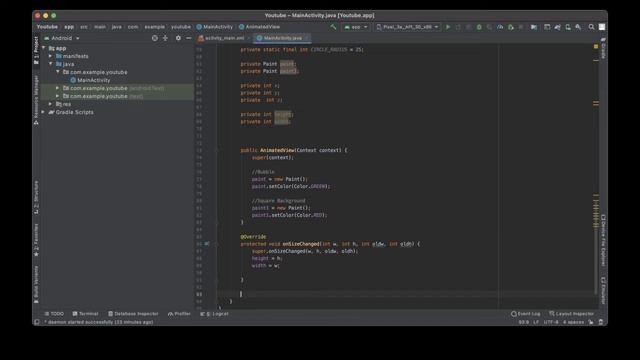Viewport: 640px width, 360px height.
Task: Click the Make Project hammer icon
Action: point(333,27)
